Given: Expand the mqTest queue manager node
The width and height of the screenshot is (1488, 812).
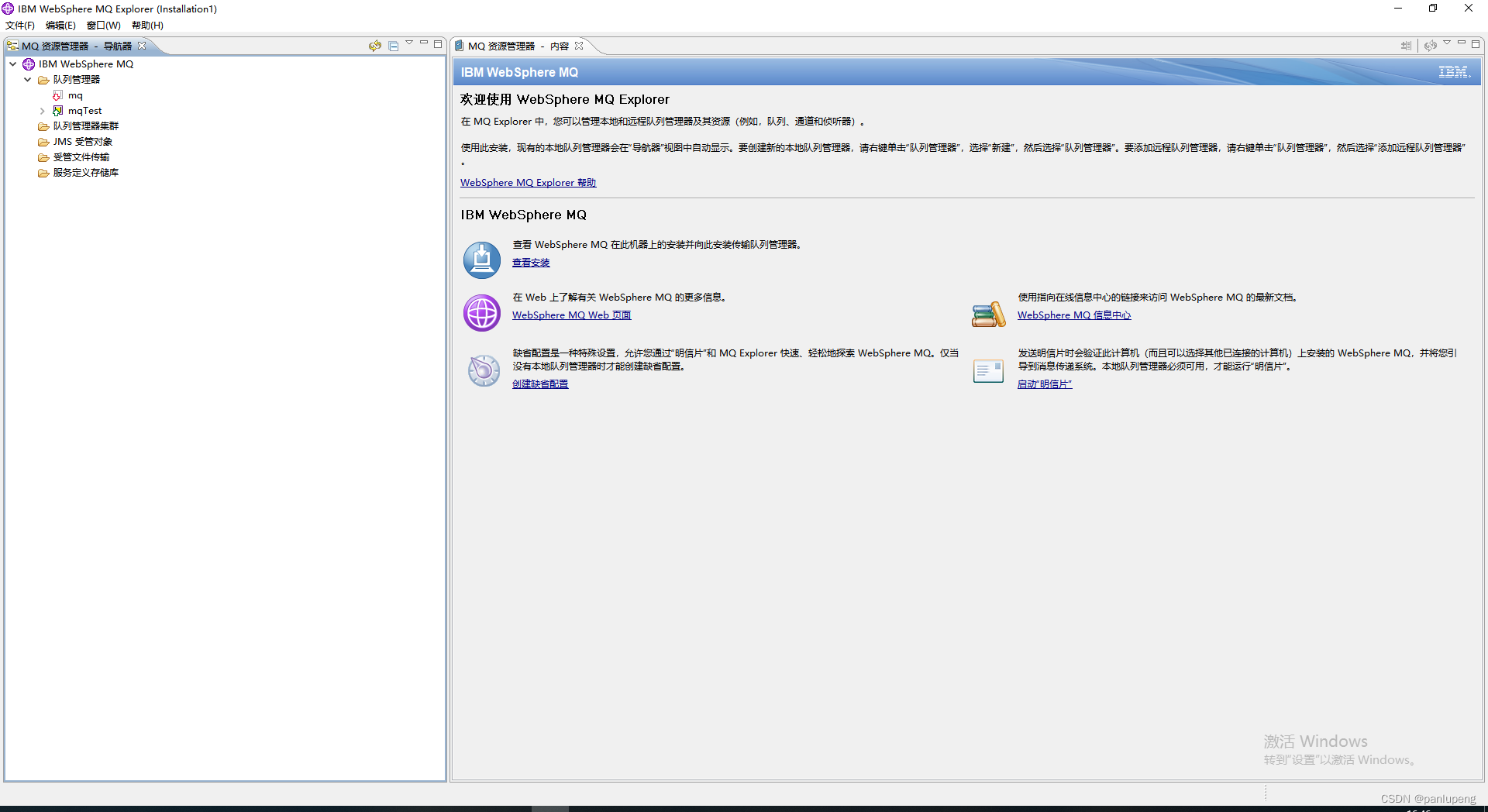Looking at the screenshot, I should 43,111.
